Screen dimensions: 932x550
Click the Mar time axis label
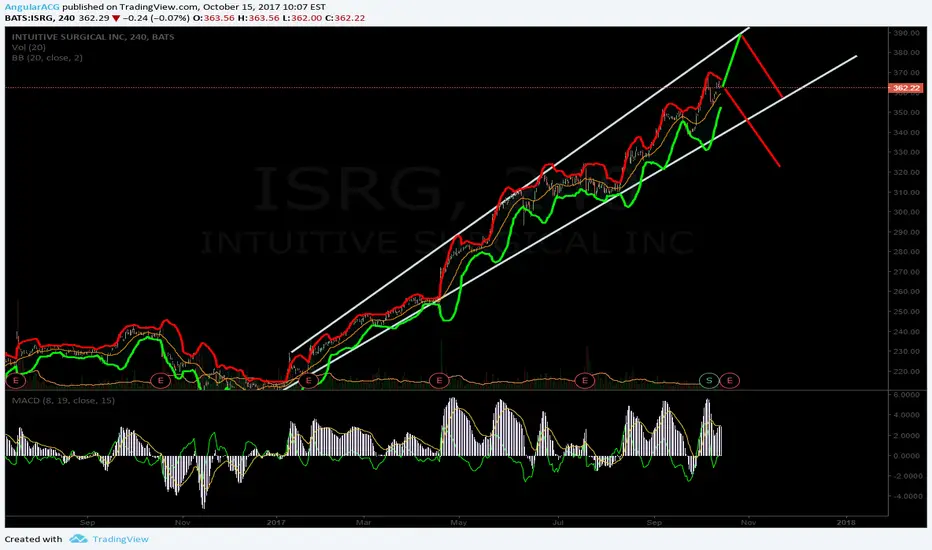tap(363, 523)
